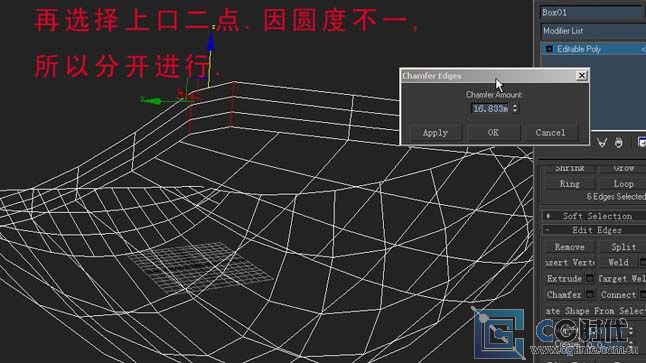The image size is (646, 363).
Task: Click the Apply button in Chamfer Edges
Action: point(435,133)
